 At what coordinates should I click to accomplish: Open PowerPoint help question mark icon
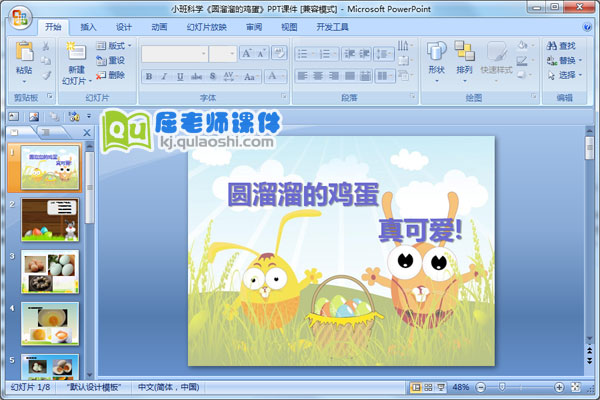point(587,27)
